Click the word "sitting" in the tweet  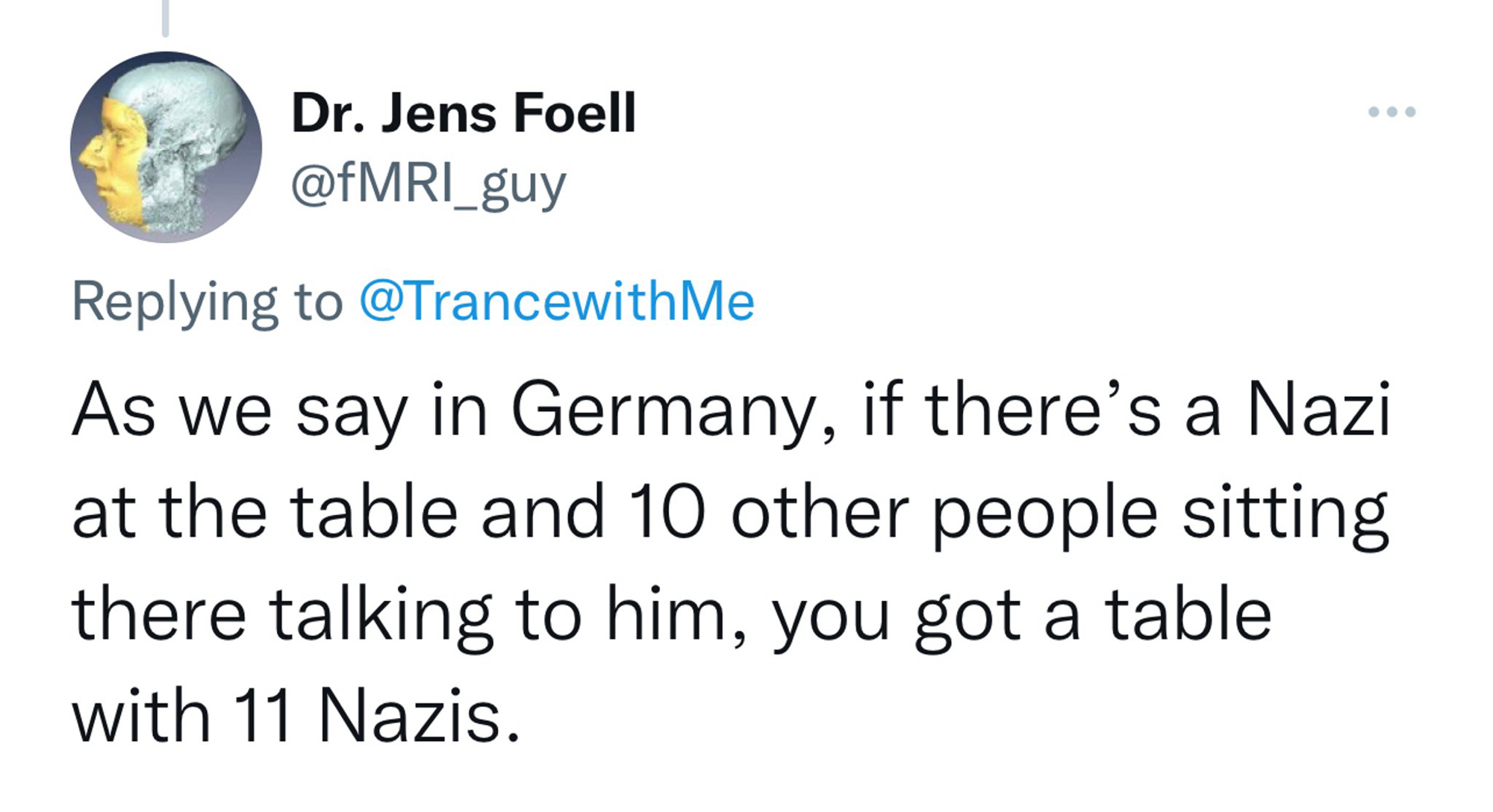(x=1285, y=515)
